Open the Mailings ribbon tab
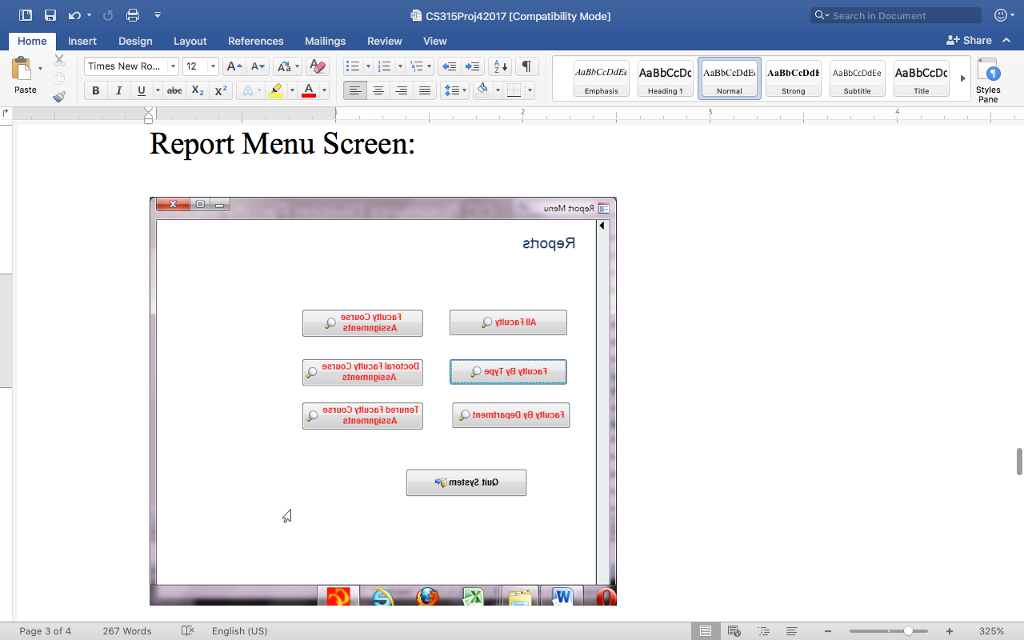The image size is (1024, 640). (x=325, y=41)
